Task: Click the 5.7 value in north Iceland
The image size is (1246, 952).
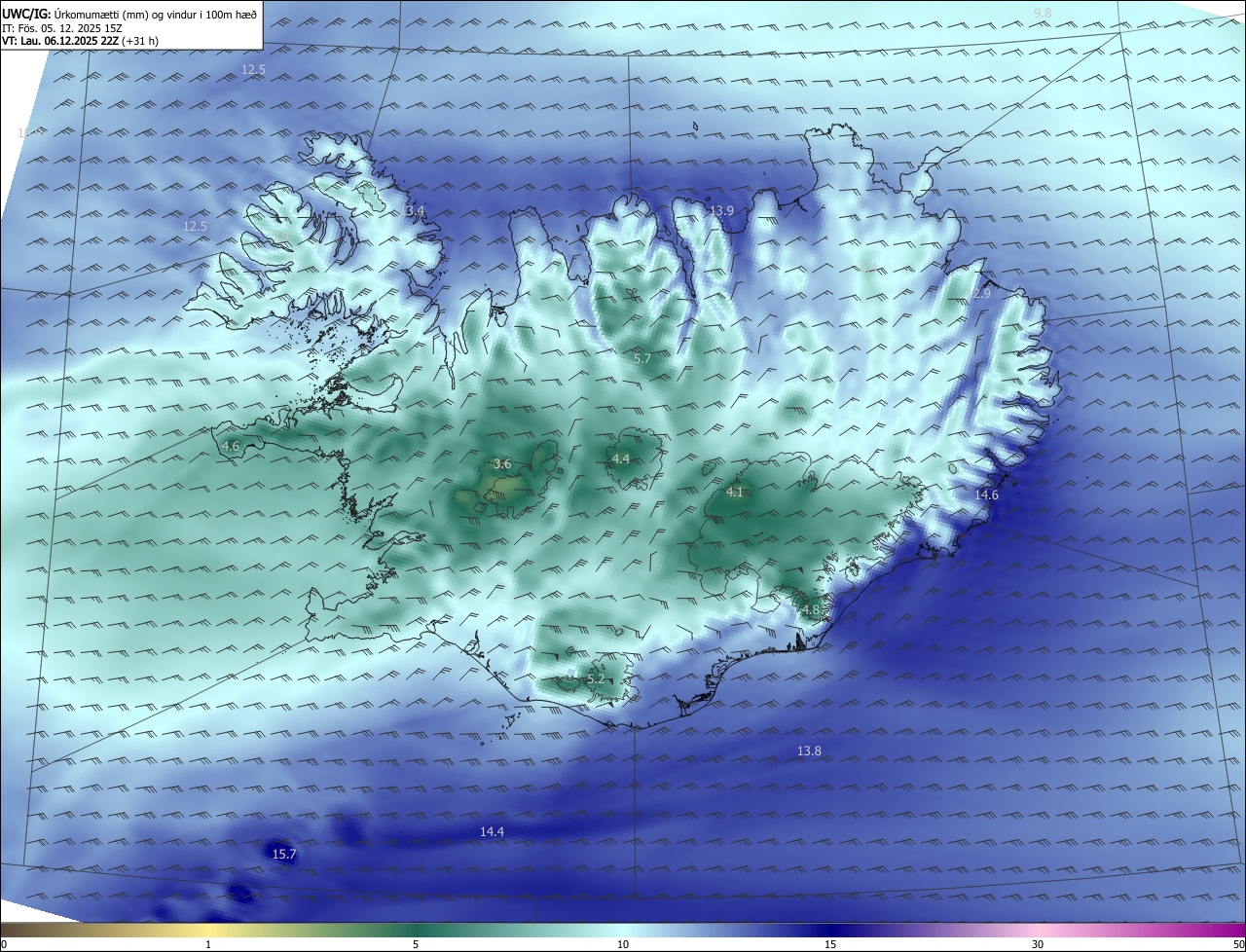Action: pyautogui.click(x=642, y=359)
